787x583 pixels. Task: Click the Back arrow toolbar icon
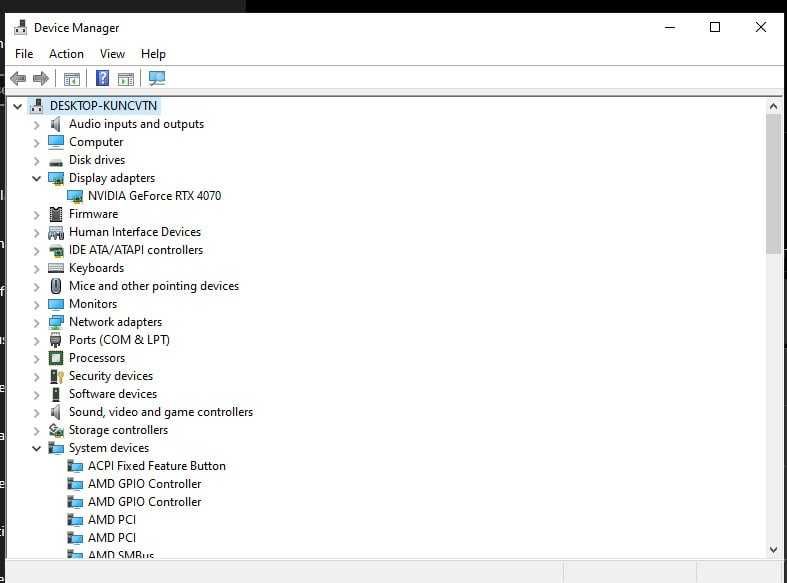coord(18,78)
